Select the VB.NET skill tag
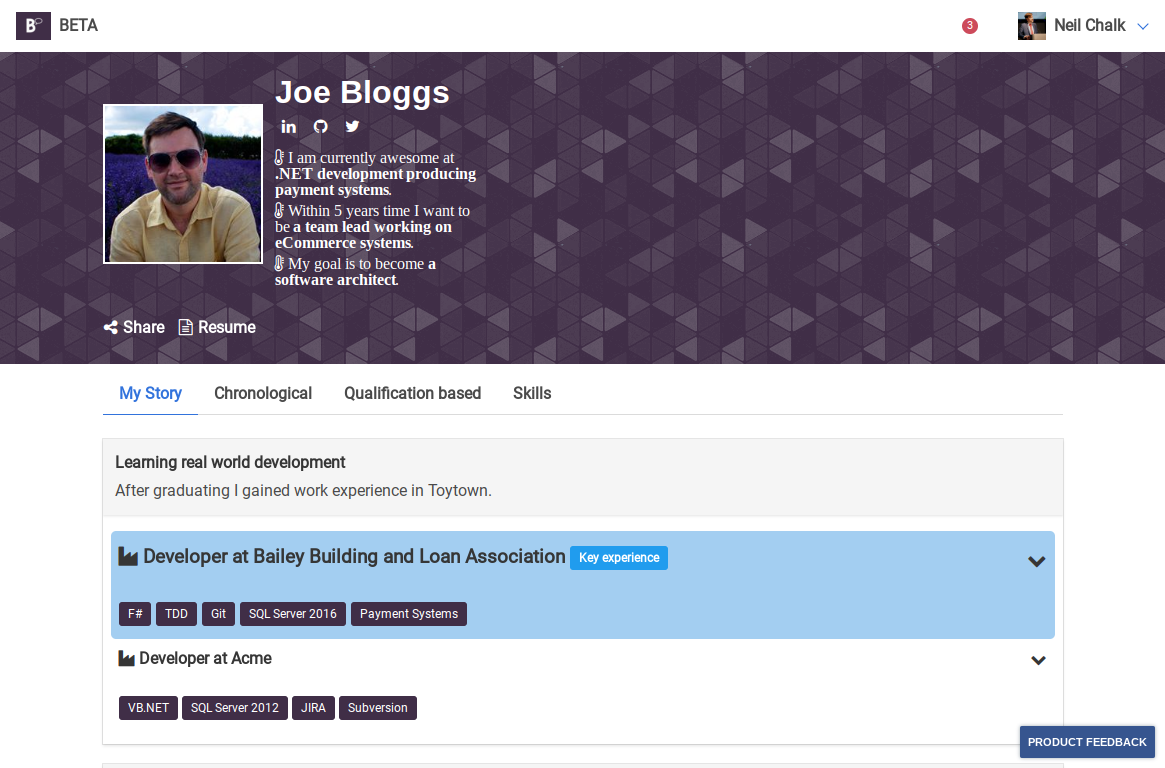The image size is (1165, 768). pos(149,708)
